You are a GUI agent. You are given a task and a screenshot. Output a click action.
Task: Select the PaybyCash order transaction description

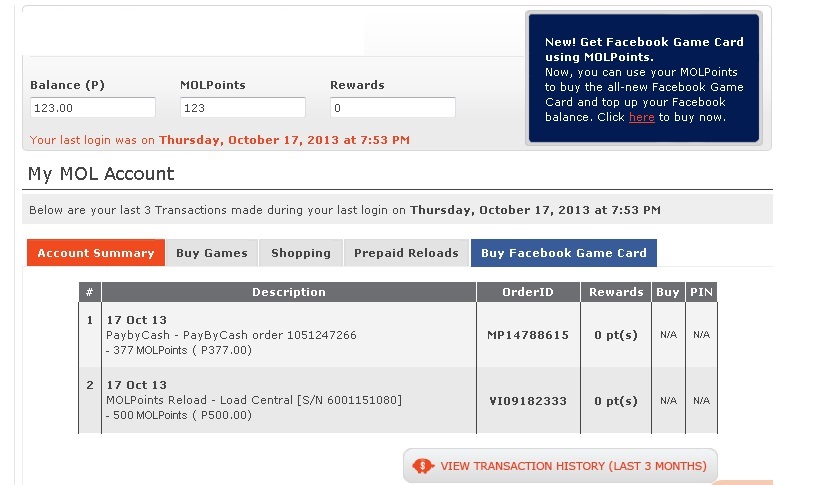tap(231, 335)
